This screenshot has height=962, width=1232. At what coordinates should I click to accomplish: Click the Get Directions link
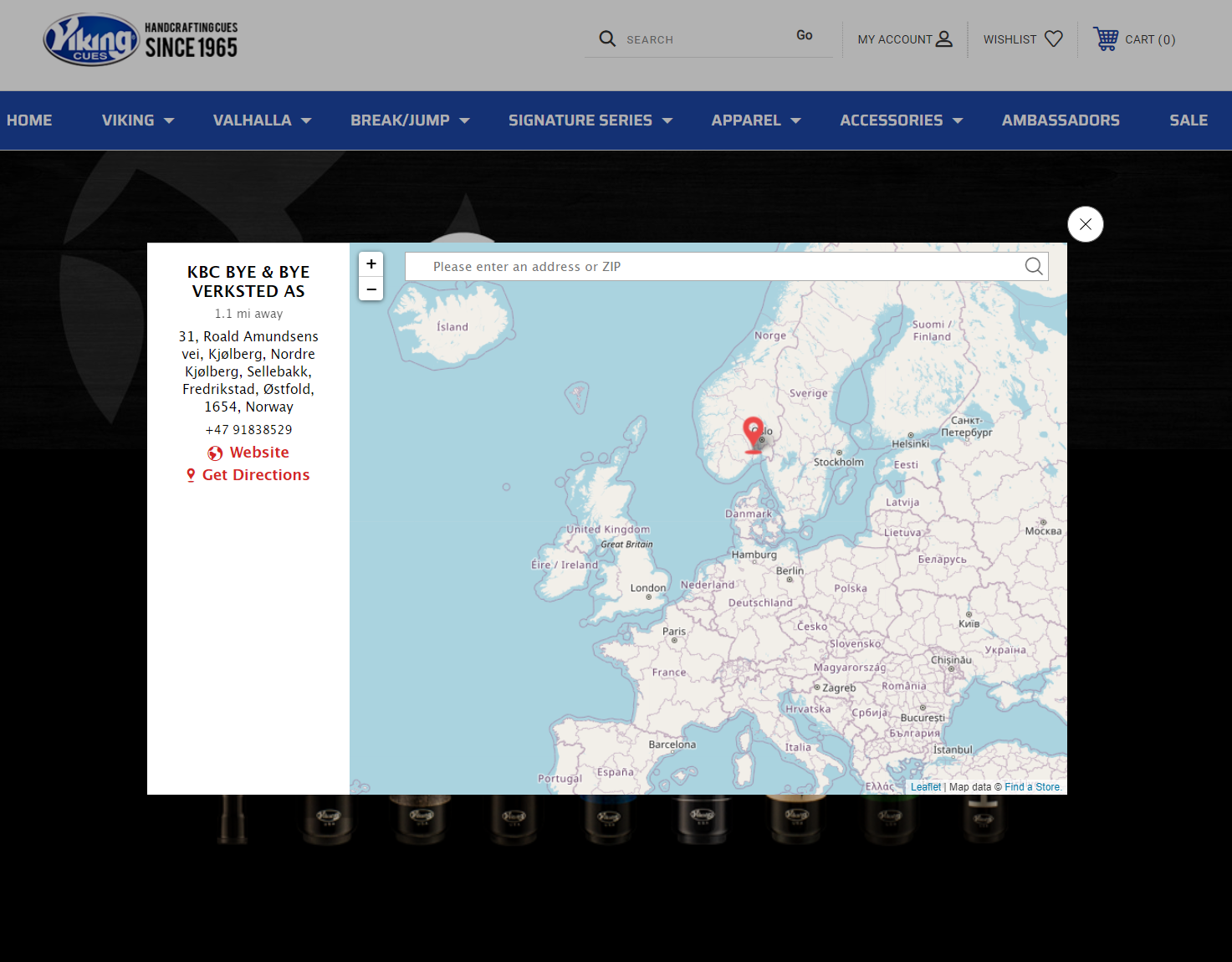(x=256, y=475)
